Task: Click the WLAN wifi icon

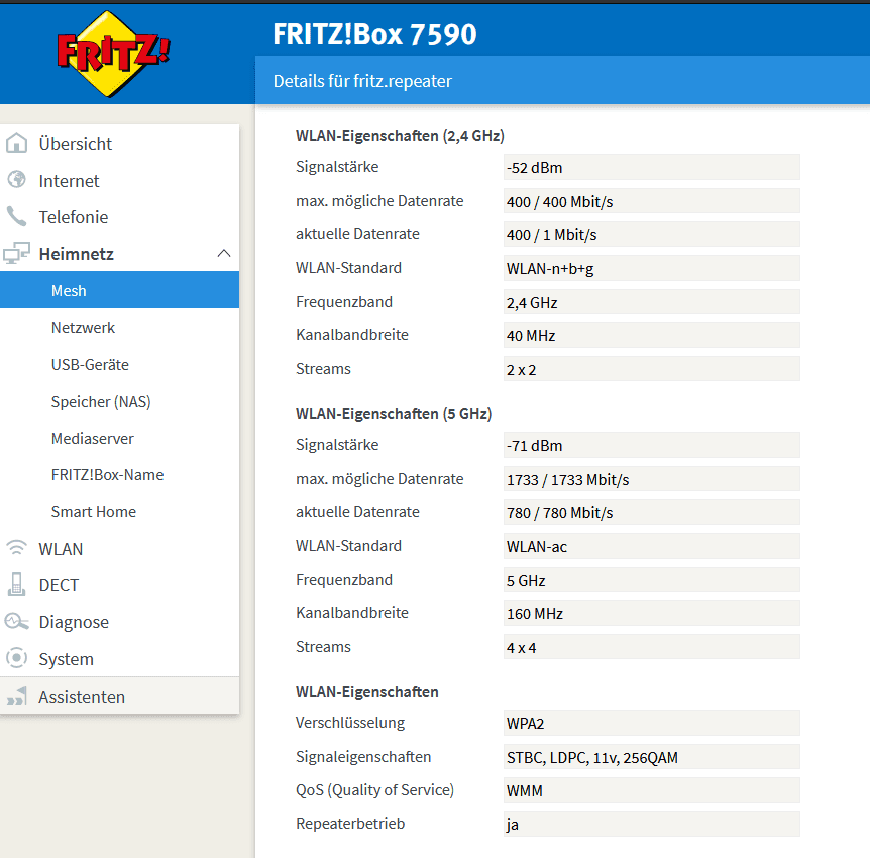Action: [16, 548]
